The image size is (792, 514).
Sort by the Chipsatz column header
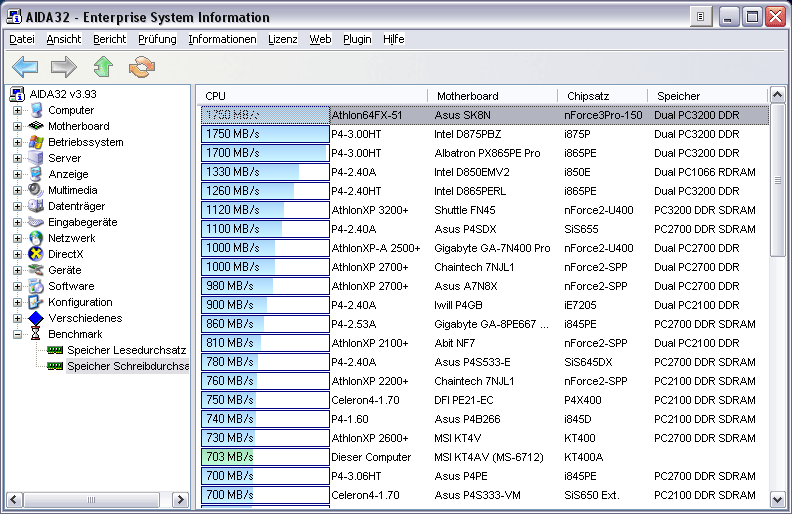click(587, 96)
